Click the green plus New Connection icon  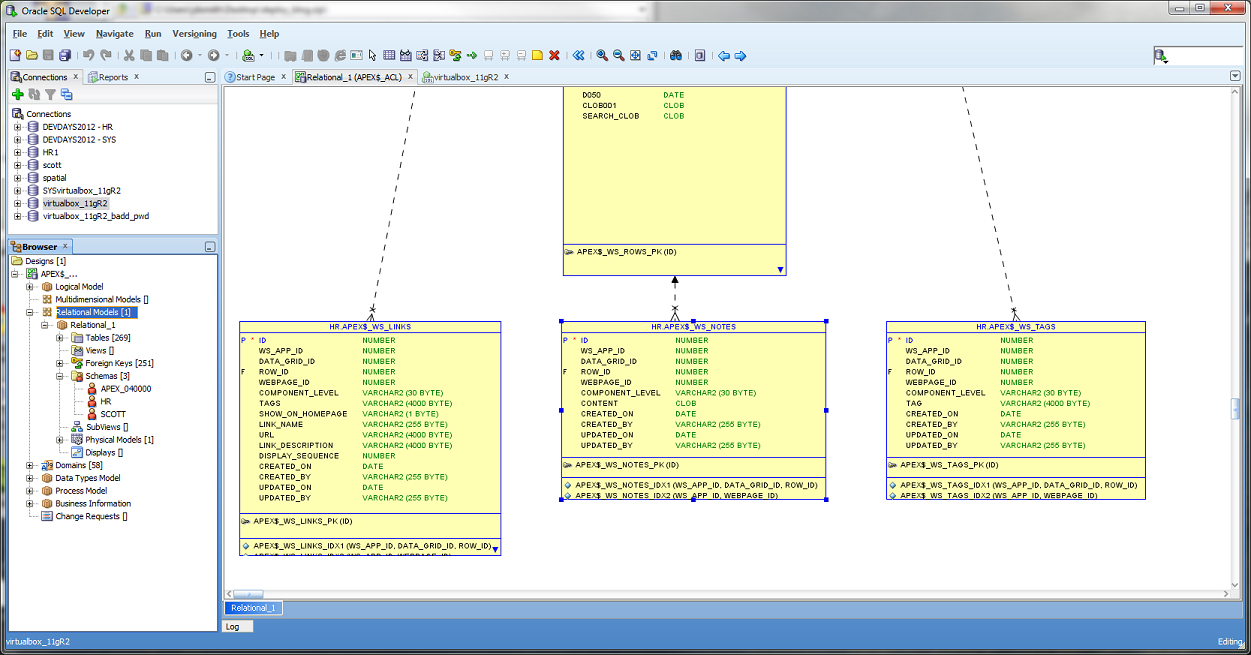click(x=17, y=94)
